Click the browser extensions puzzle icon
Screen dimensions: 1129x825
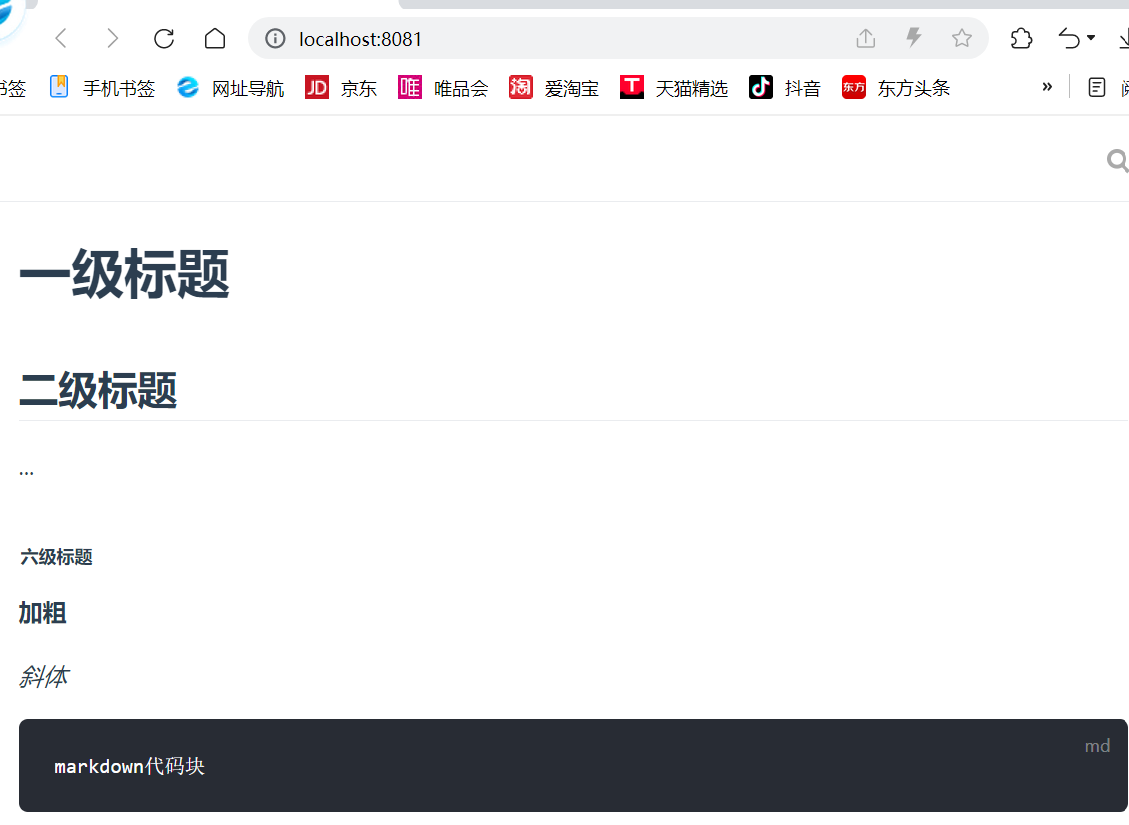(1021, 37)
